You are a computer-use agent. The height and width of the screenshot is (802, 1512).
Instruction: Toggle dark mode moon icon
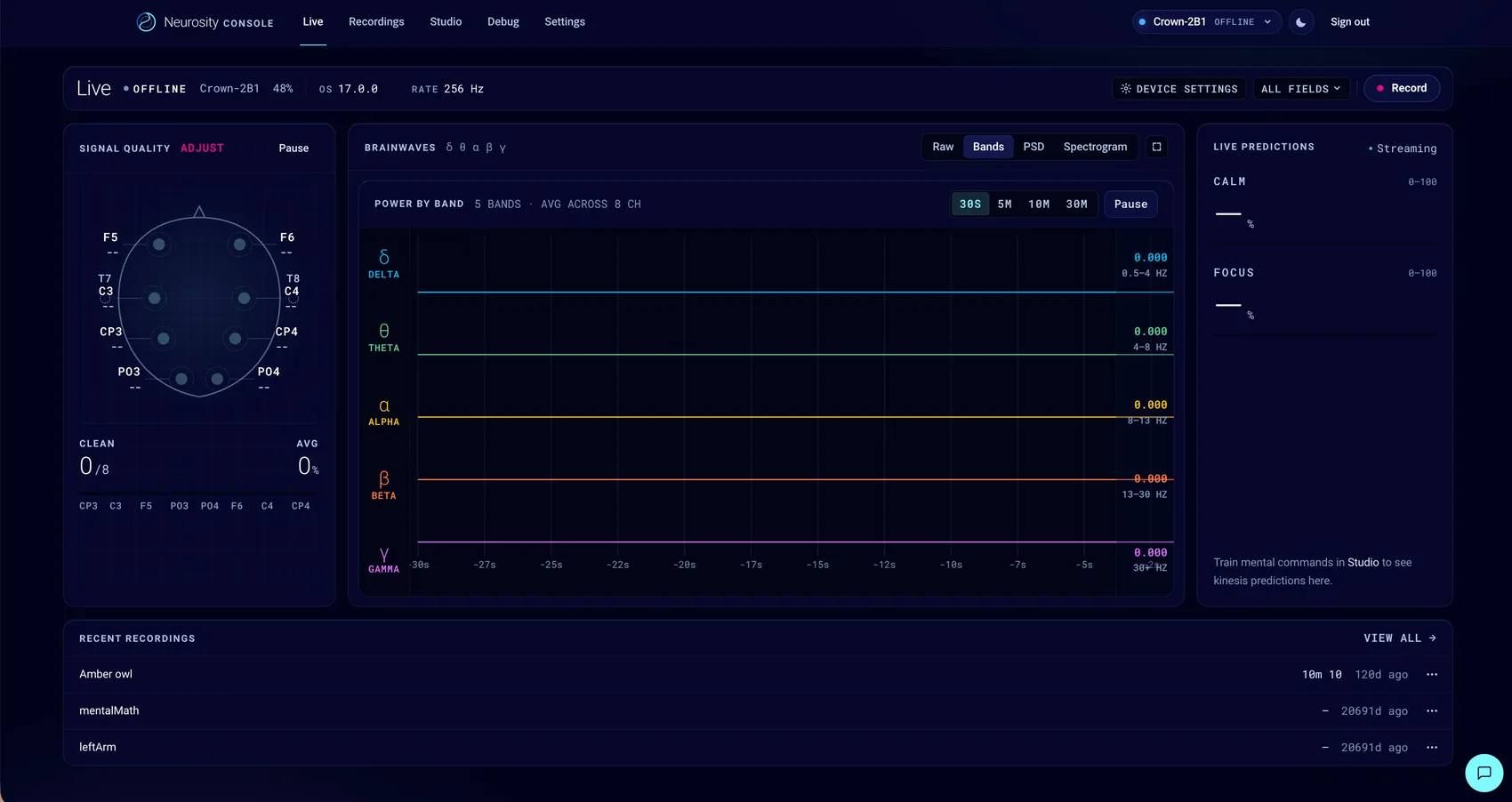pos(1301,22)
